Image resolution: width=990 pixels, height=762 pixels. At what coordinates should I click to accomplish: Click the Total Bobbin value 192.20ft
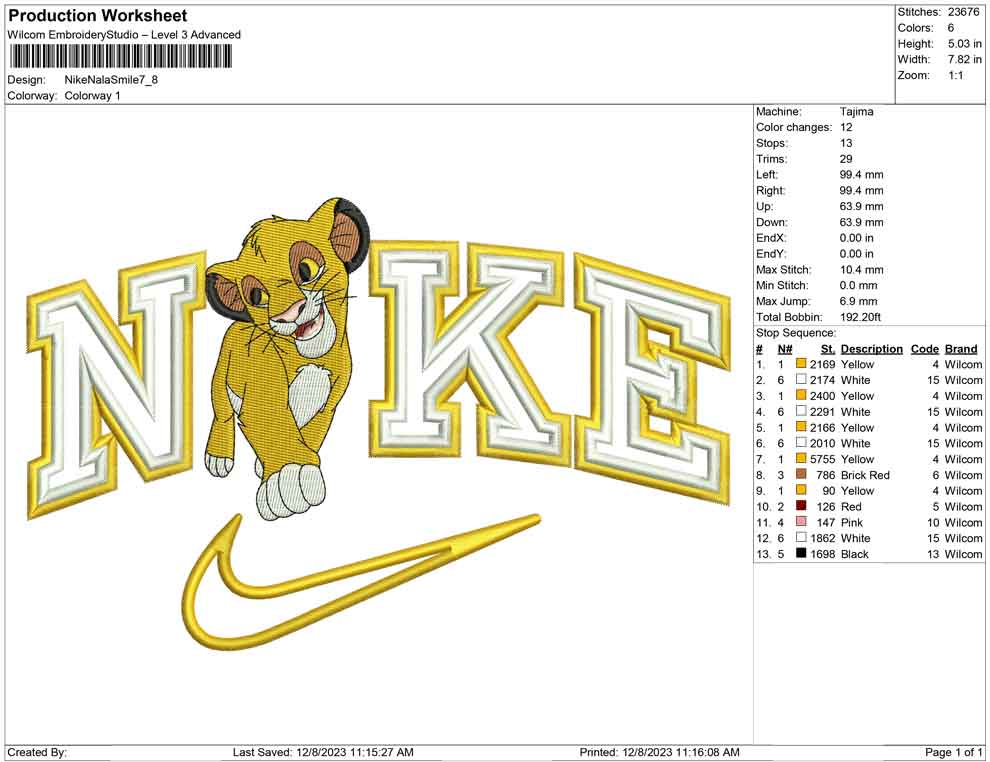point(860,317)
